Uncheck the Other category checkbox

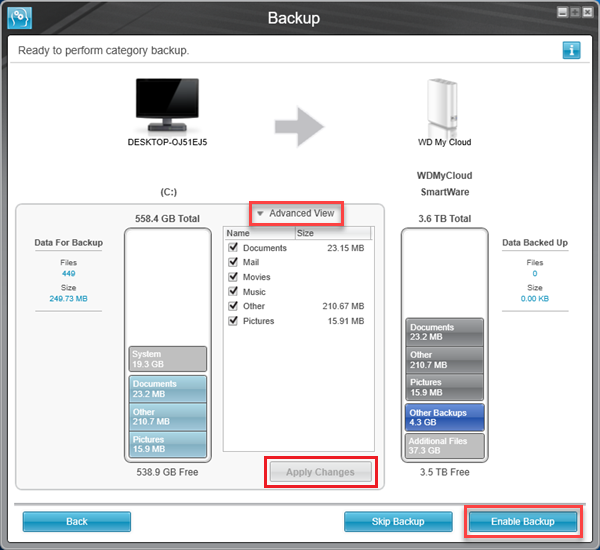pyautogui.click(x=233, y=306)
